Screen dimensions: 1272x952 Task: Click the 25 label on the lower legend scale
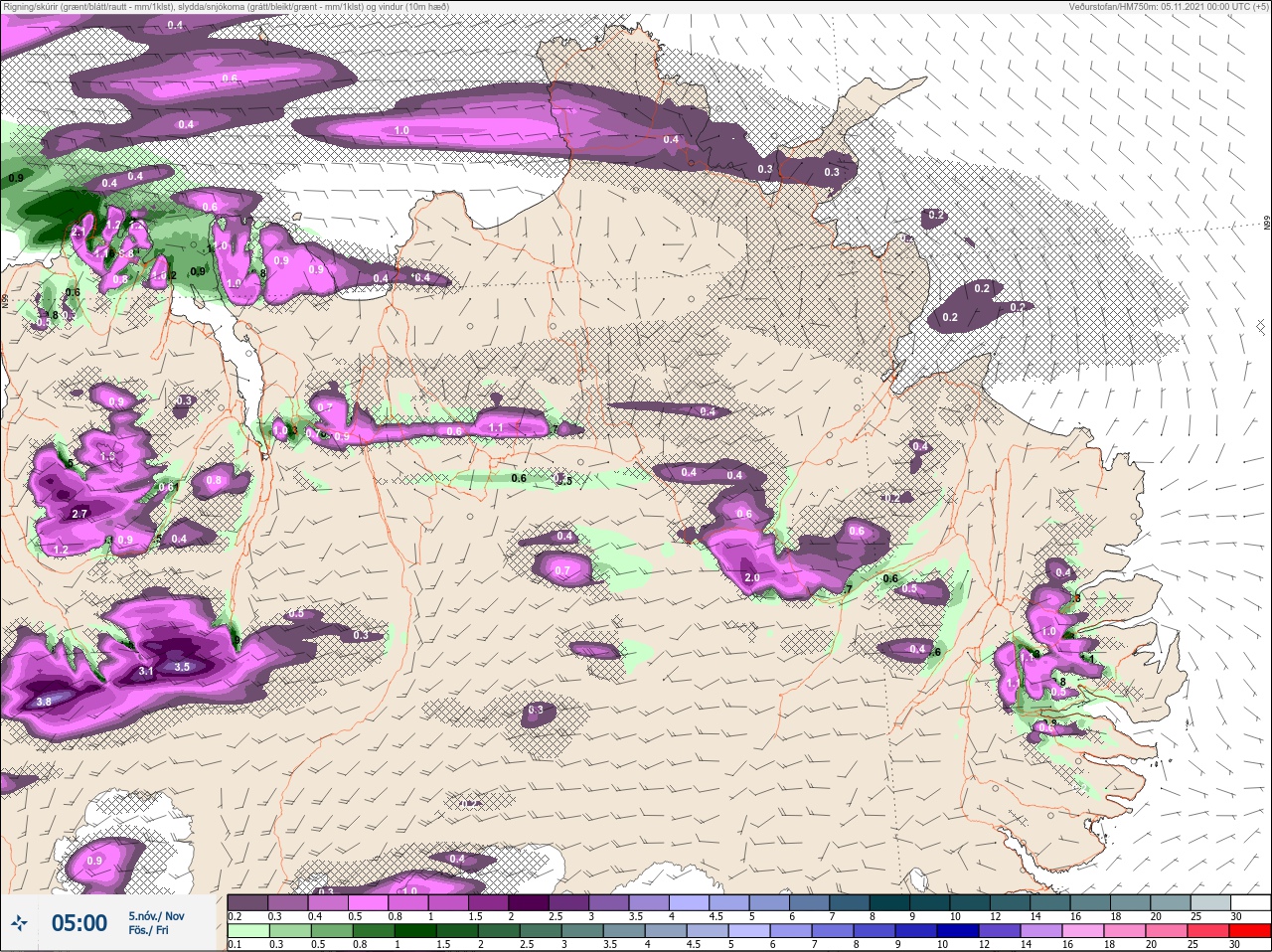1194,944
